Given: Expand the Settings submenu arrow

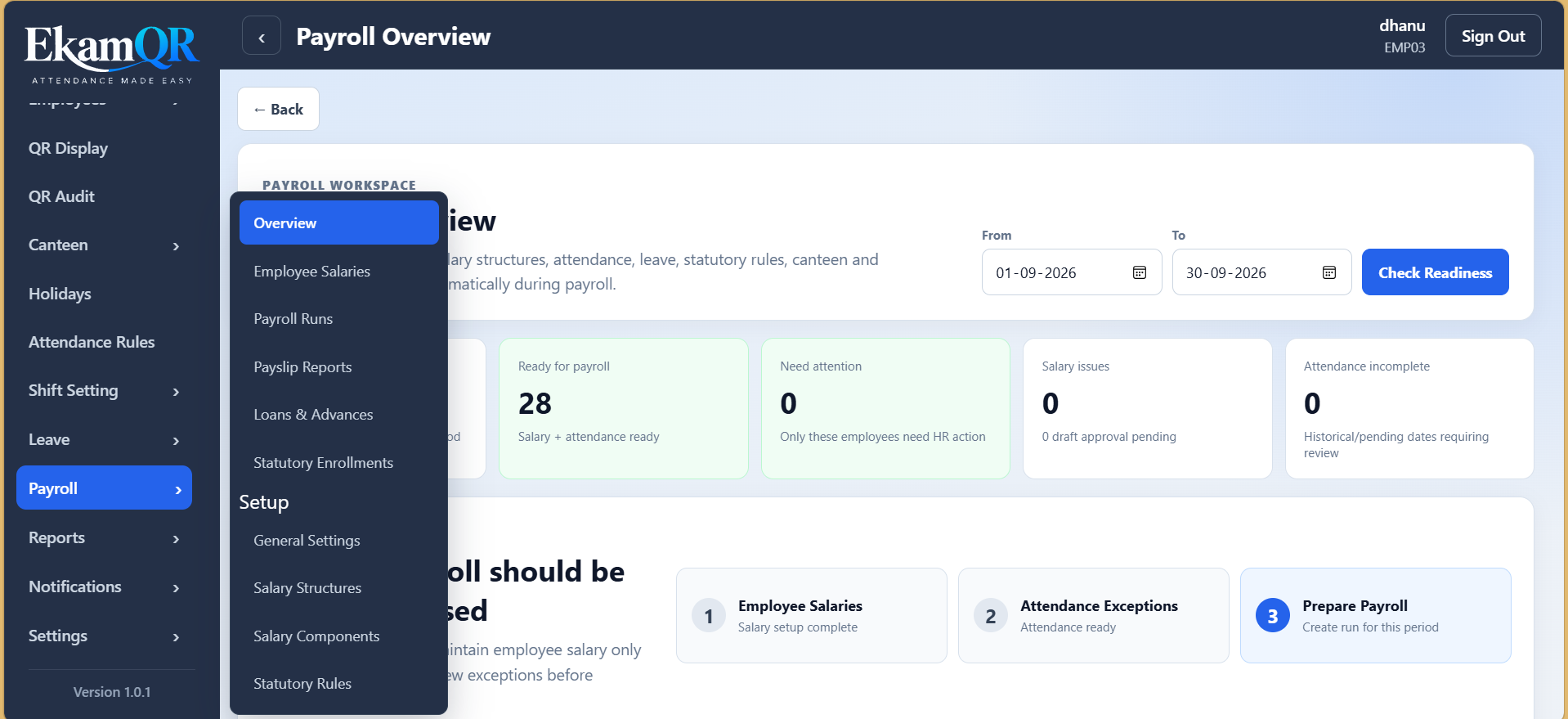Looking at the screenshot, I should pos(176,636).
